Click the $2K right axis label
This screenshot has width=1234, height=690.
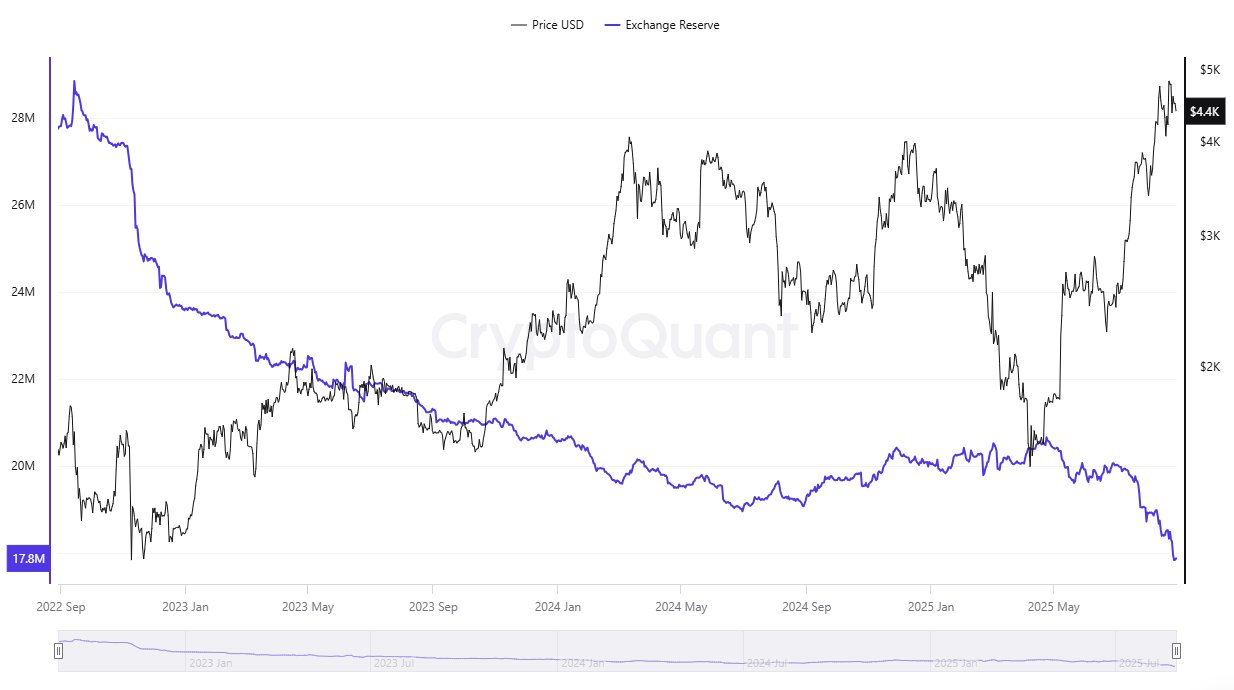[1210, 367]
